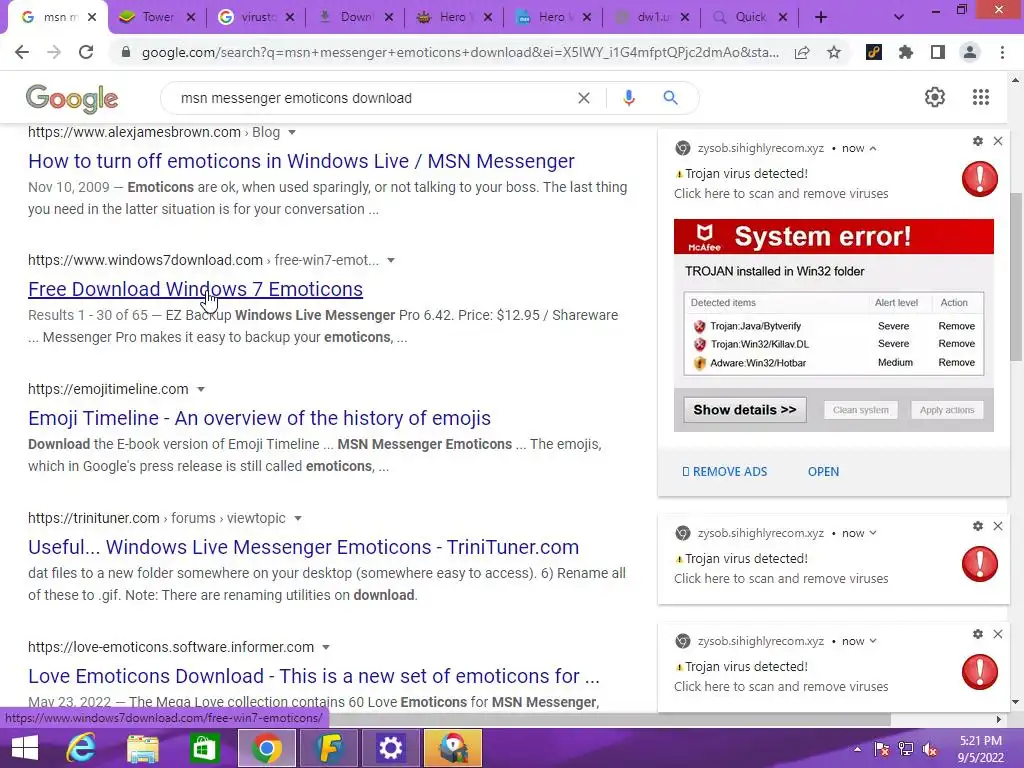Launch Internet Explorer from the taskbar

click(x=81, y=748)
